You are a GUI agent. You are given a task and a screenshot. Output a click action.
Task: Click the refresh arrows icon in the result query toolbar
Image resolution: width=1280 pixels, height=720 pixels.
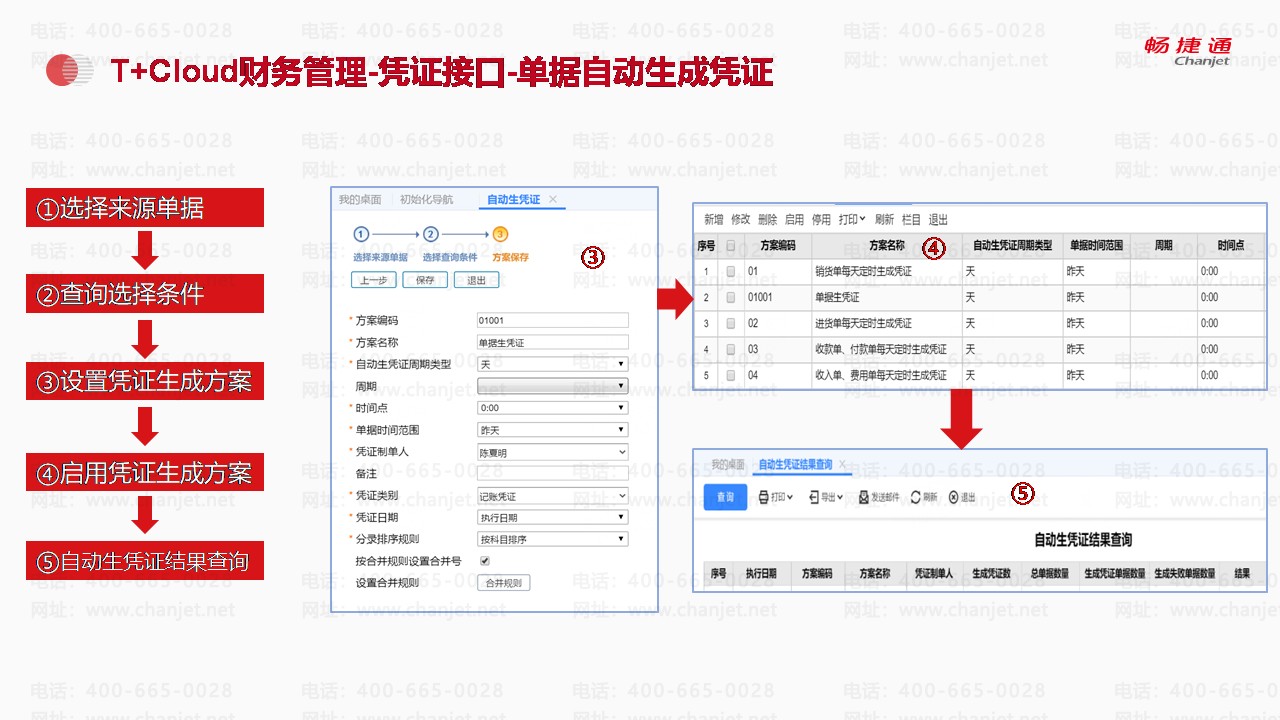tap(915, 497)
